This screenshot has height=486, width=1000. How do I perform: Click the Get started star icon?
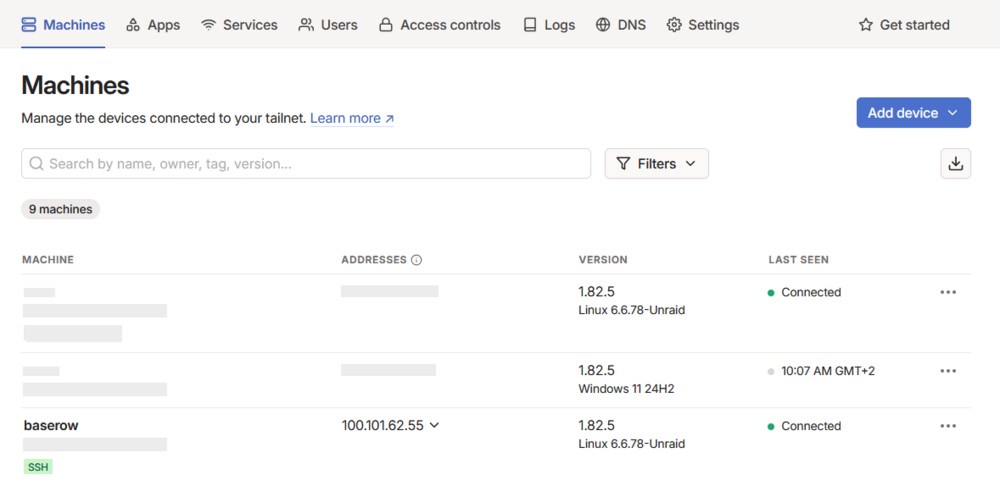pyautogui.click(x=865, y=25)
